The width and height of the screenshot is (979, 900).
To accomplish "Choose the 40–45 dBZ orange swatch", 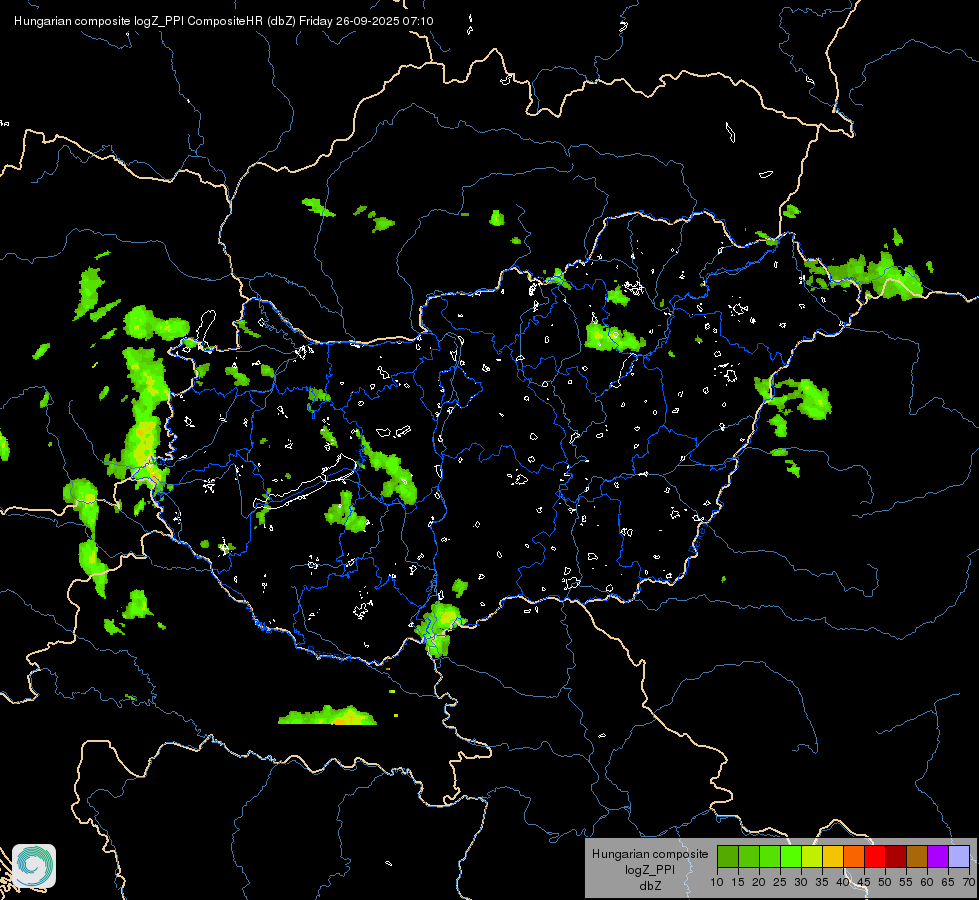I will point(854,856).
